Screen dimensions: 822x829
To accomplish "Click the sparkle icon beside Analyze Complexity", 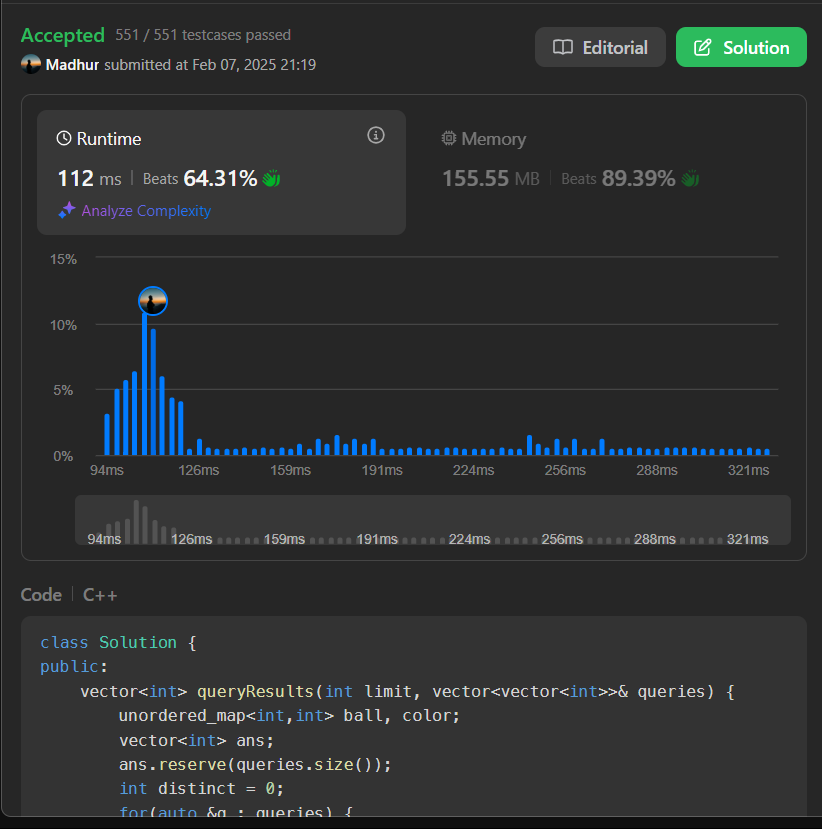I will coord(67,210).
